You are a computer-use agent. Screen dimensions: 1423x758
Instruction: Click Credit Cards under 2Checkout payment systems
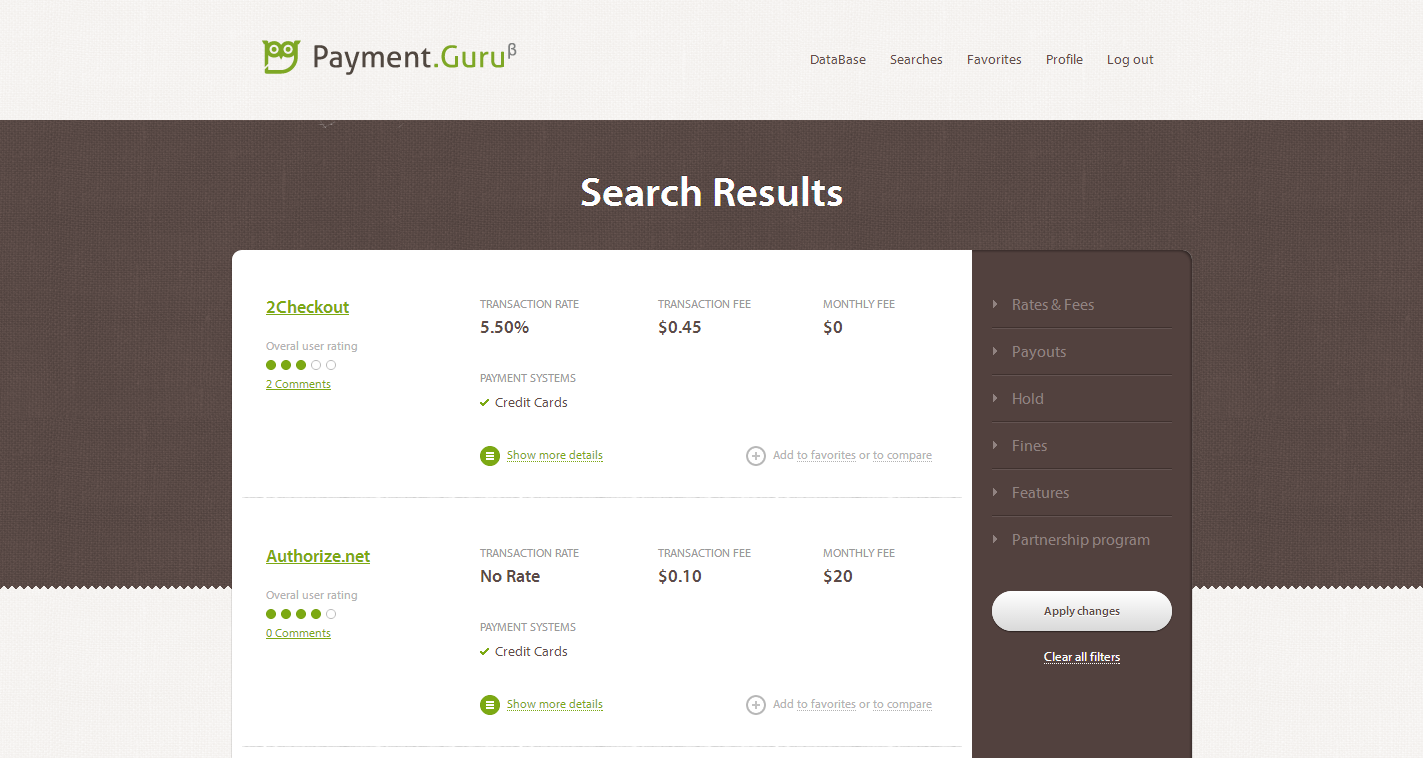click(531, 402)
